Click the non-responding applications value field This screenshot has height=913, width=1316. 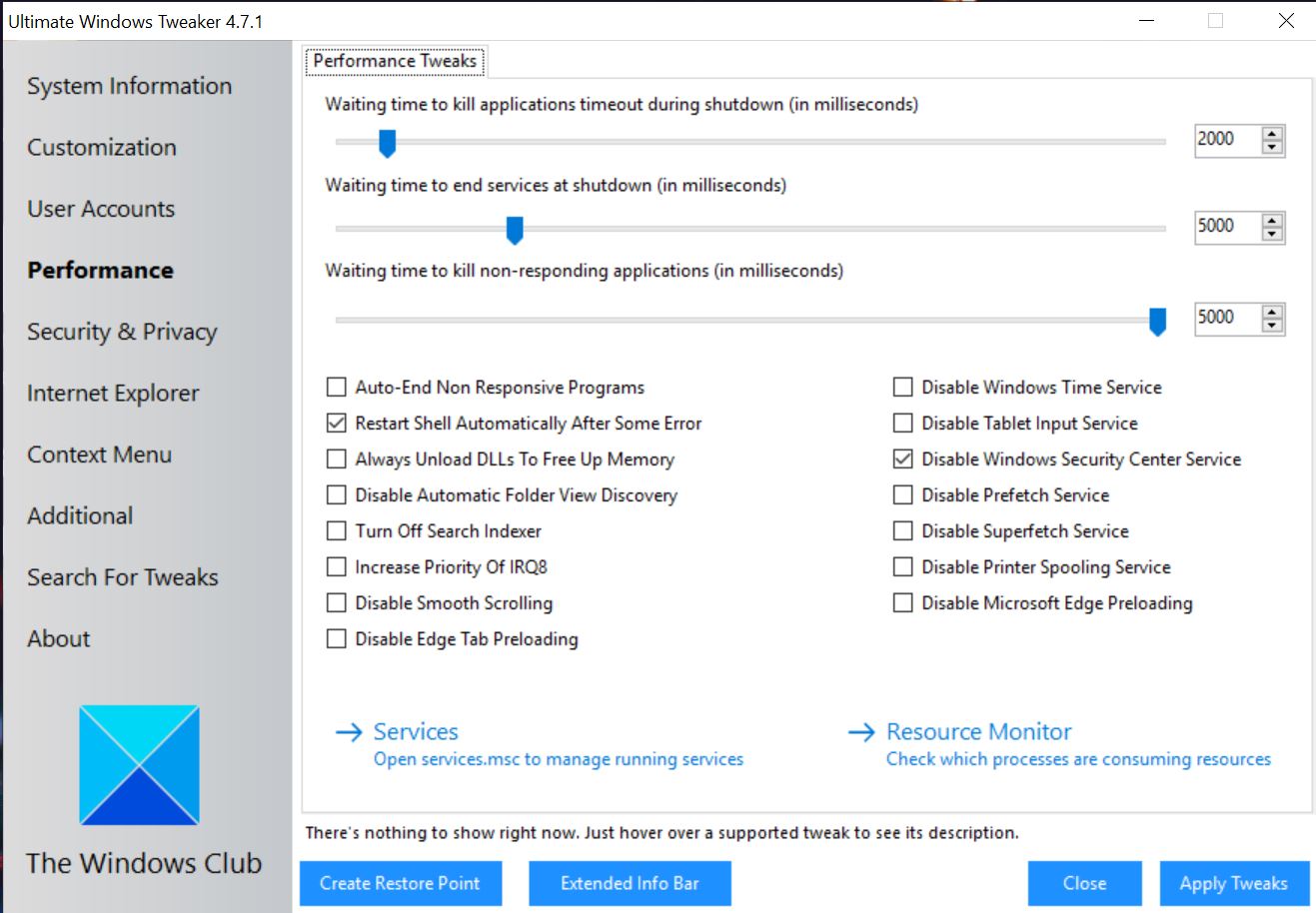point(1228,319)
